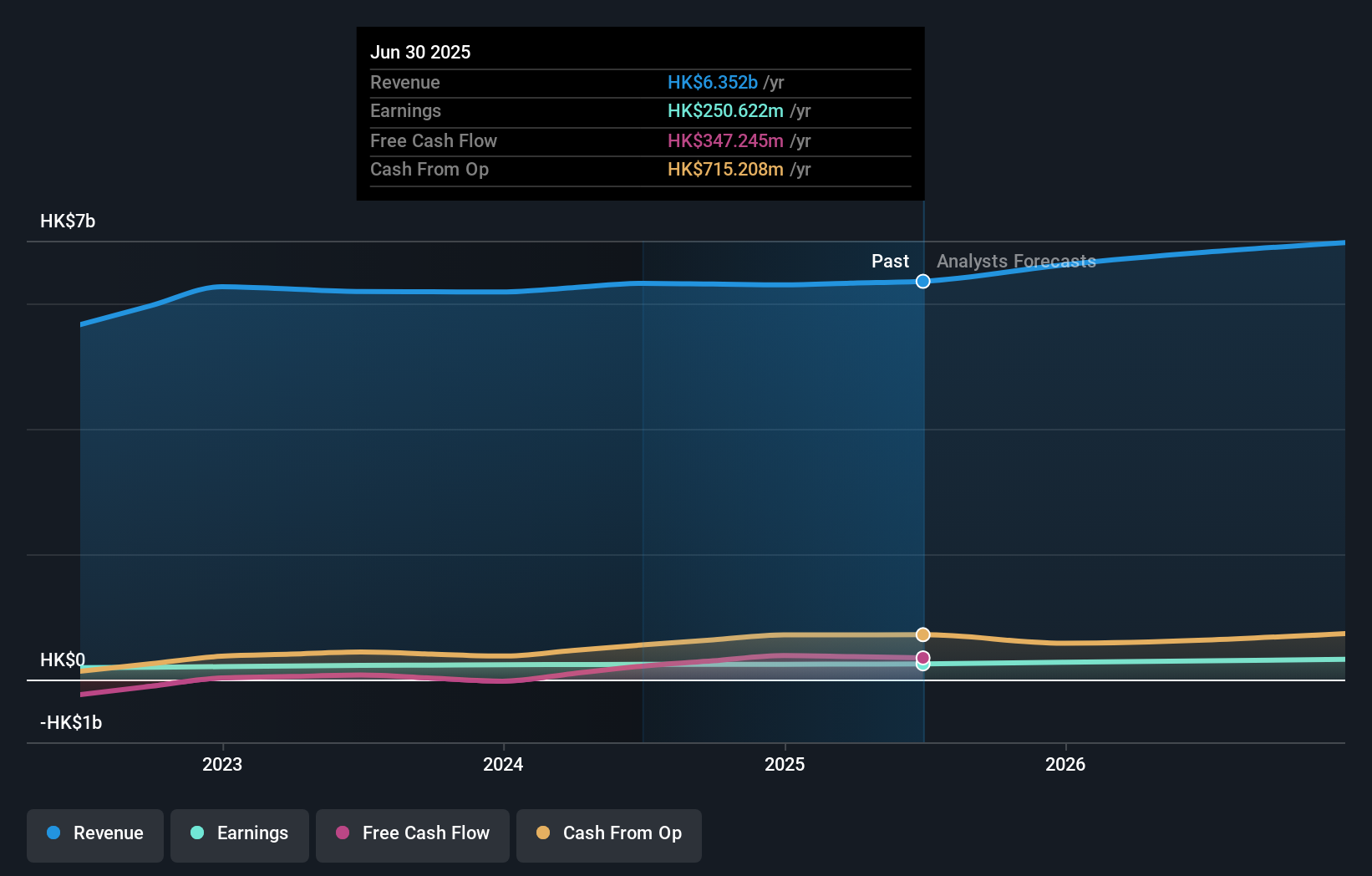The height and width of the screenshot is (876, 1372).
Task: Switch to the Analysts Forecasts section
Action: (1016, 261)
